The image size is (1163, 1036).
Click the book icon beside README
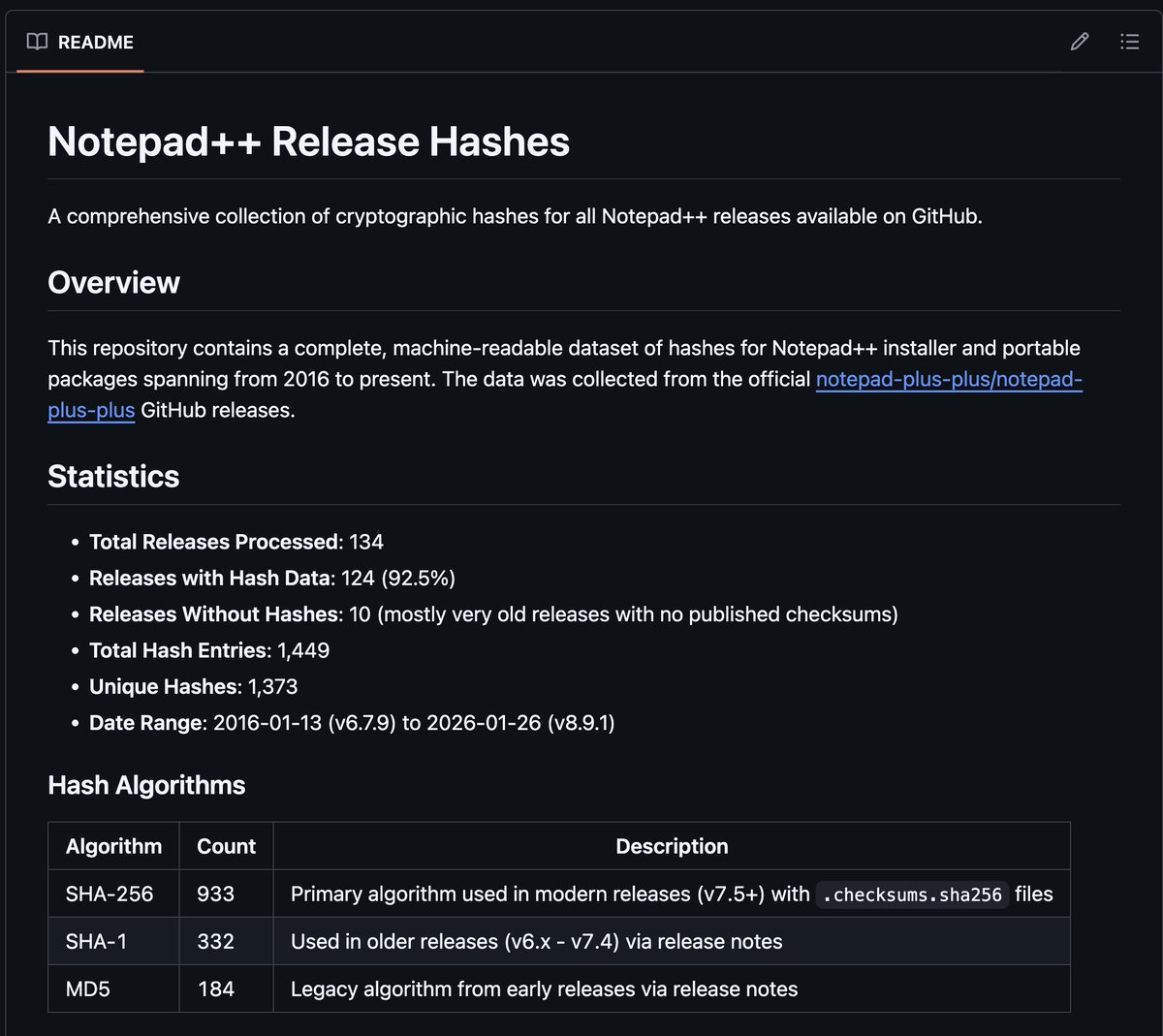[x=37, y=42]
